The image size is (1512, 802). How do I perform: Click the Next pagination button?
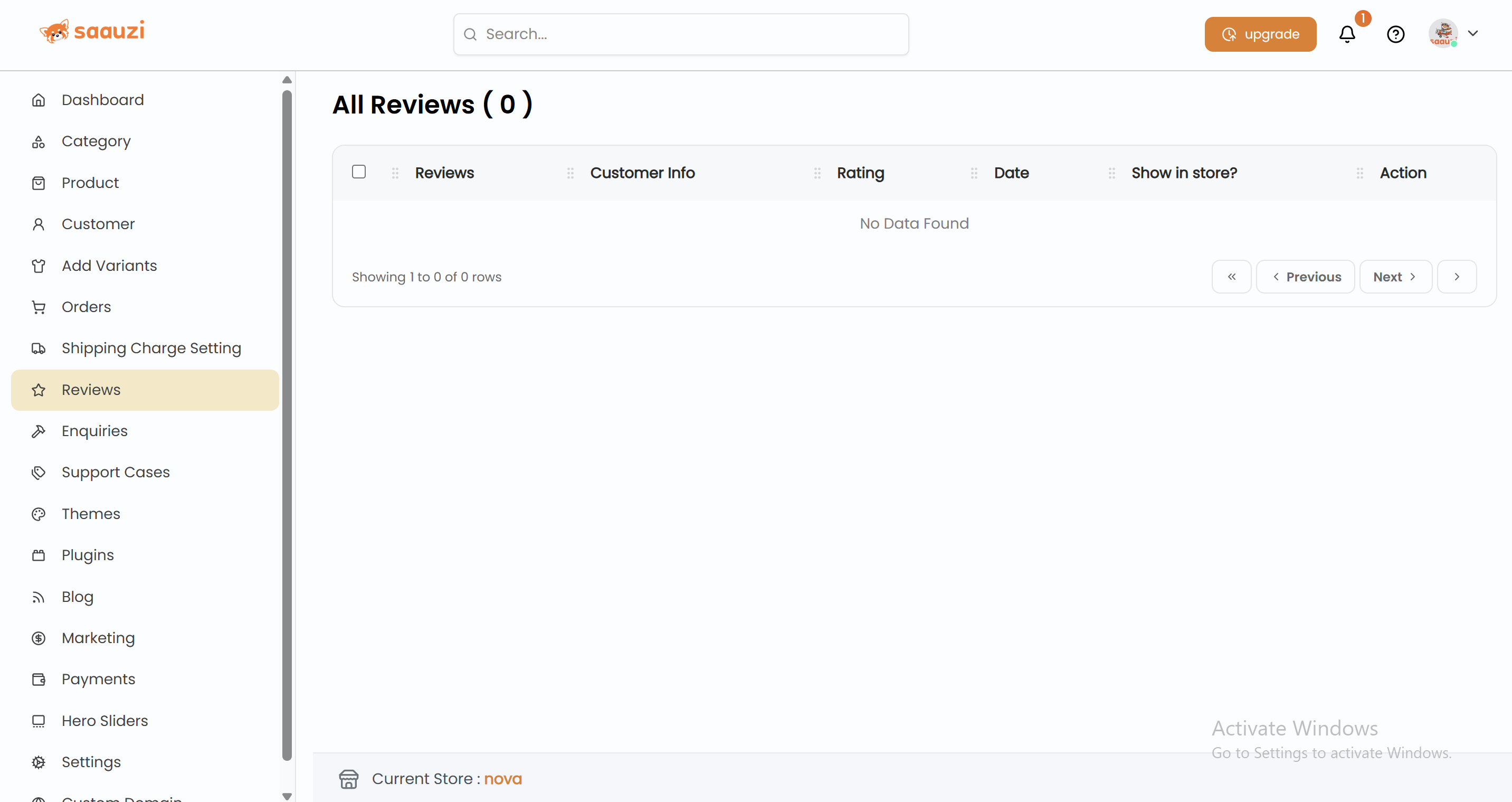click(x=1395, y=277)
